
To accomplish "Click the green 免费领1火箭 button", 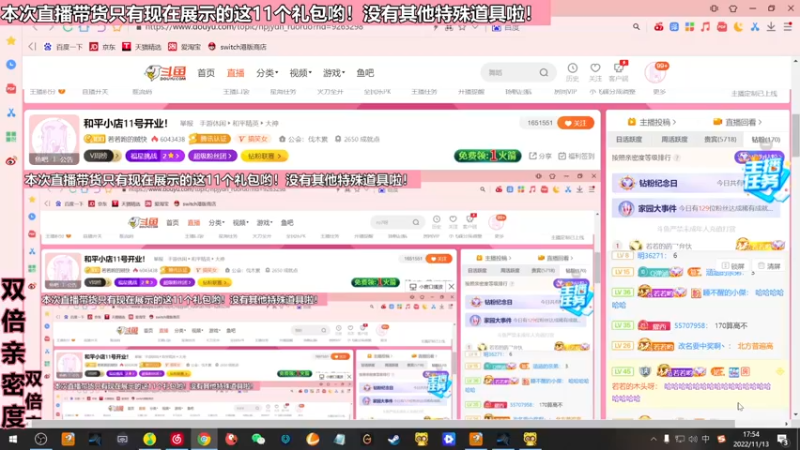I will coord(487,156).
